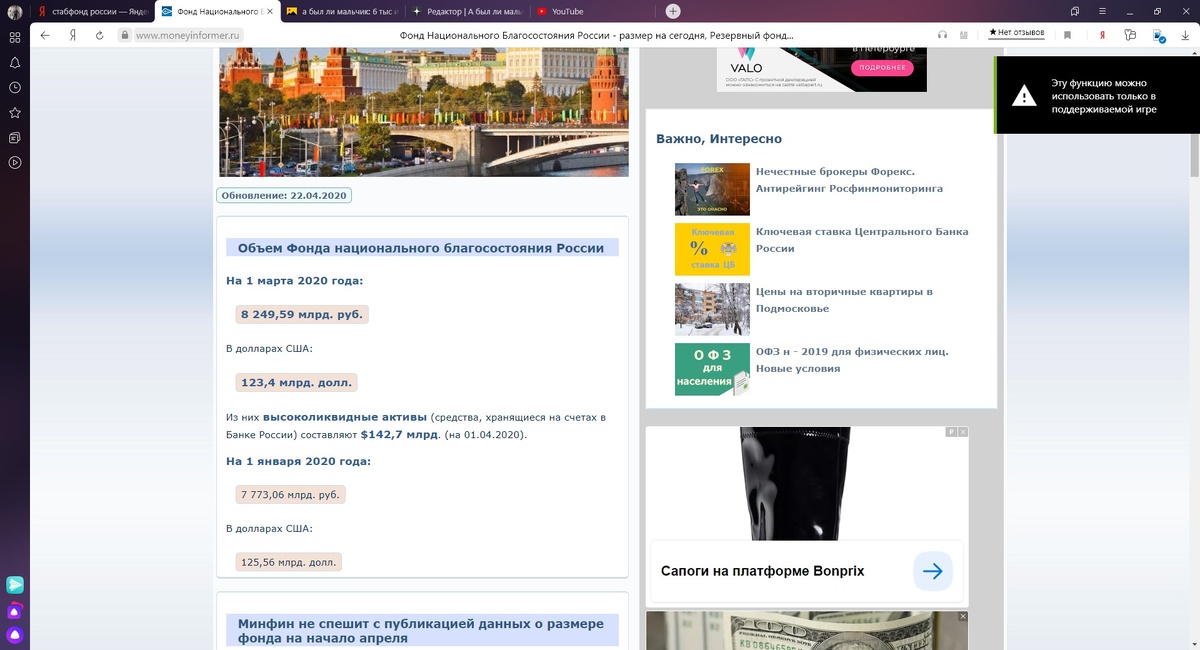1200x650 pixels.
Task: Click the red Я icon in toolbar
Action: [1102, 34]
